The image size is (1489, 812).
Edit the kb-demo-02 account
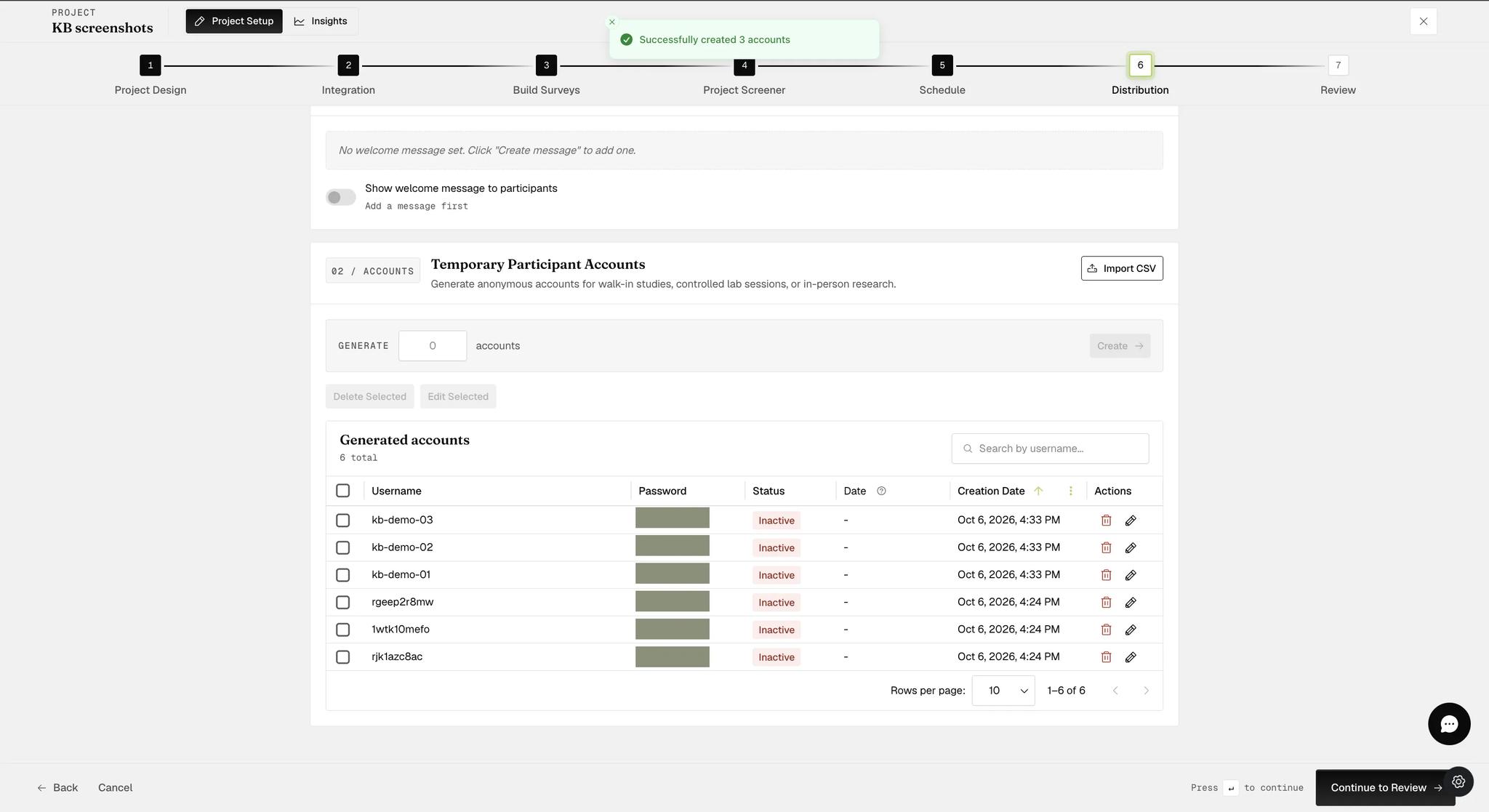pos(1131,547)
